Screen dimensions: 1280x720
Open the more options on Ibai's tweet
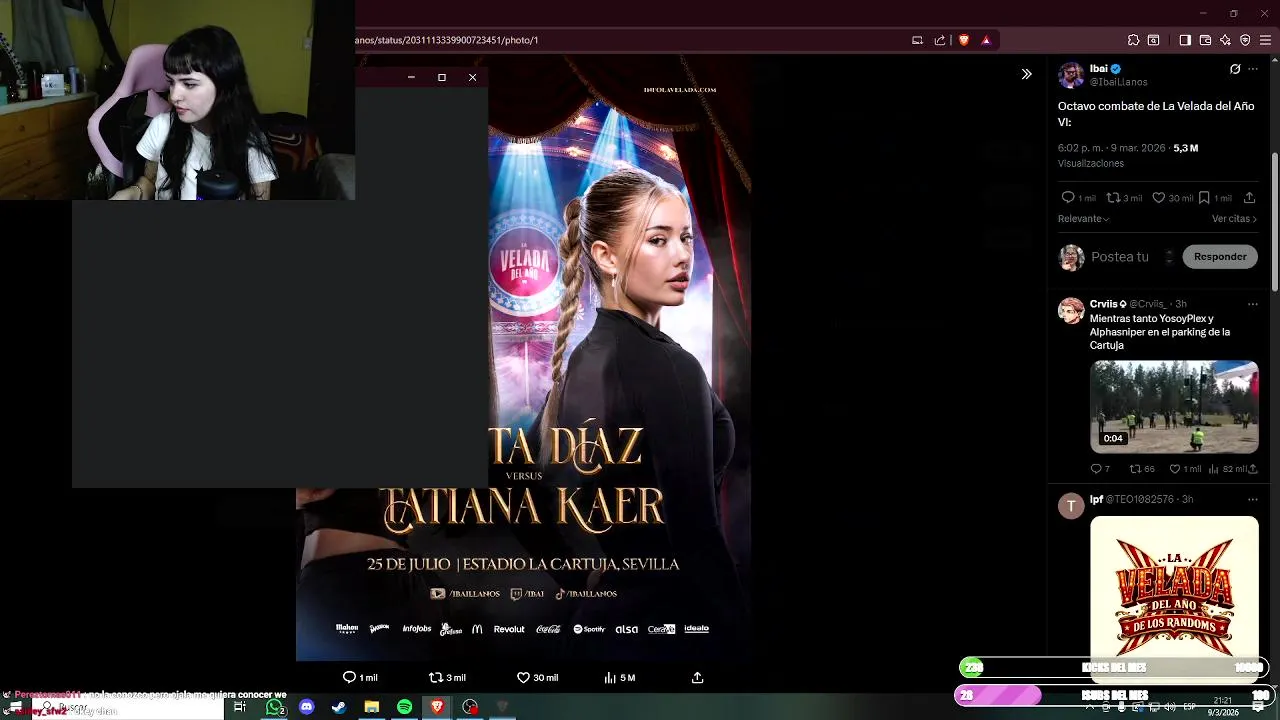click(x=1253, y=69)
